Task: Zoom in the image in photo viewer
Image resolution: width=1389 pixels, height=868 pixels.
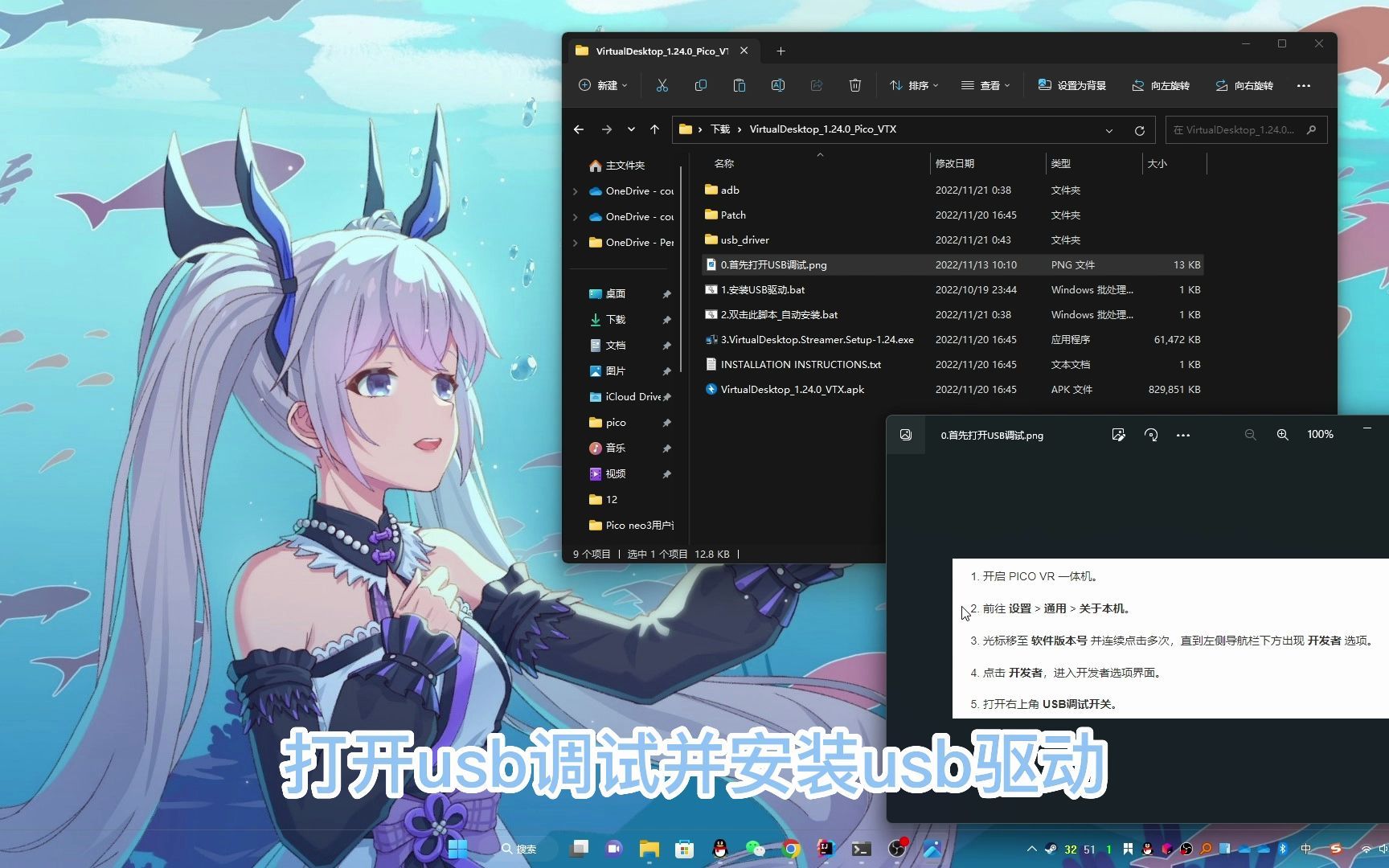Action: tap(1283, 435)
